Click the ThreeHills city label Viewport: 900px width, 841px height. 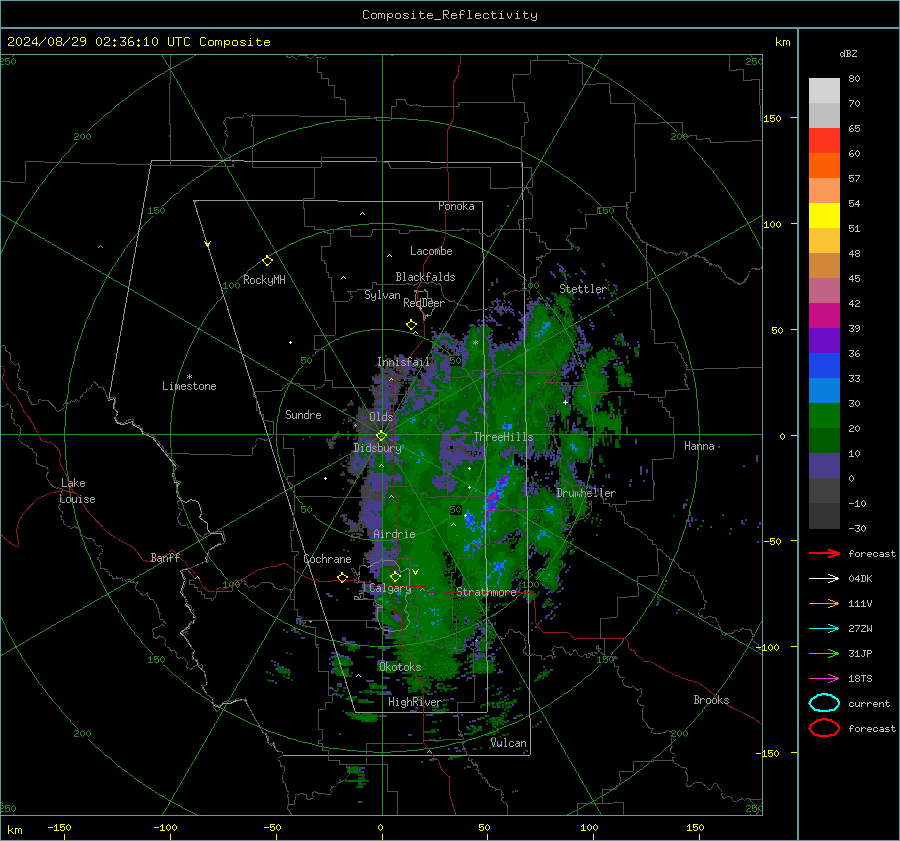tap(503, 437)
